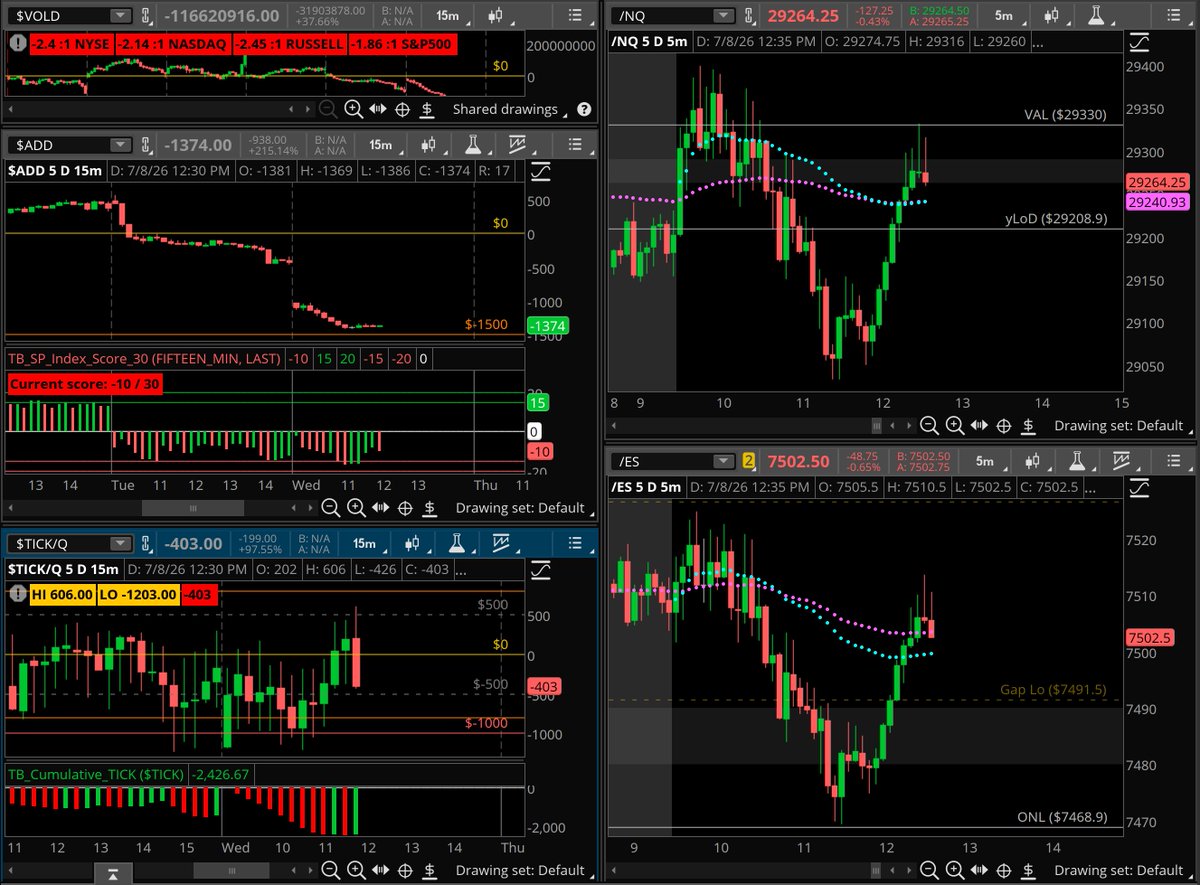Click the link chain icon beside $VOLD symbol

pos(146,16)
